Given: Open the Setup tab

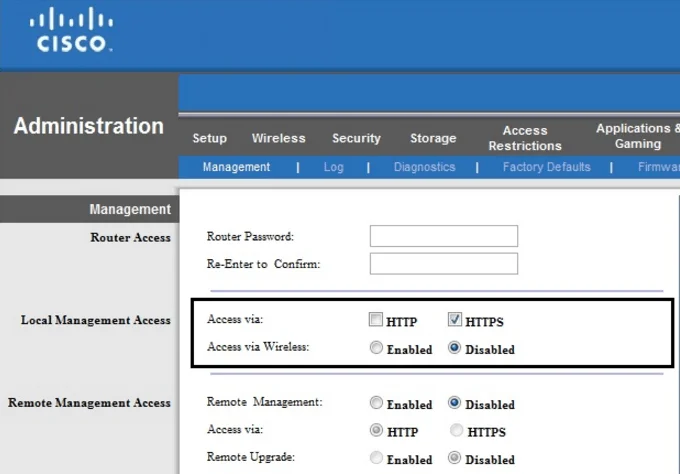Looking at the screenshot, I should tap(210, 138).
